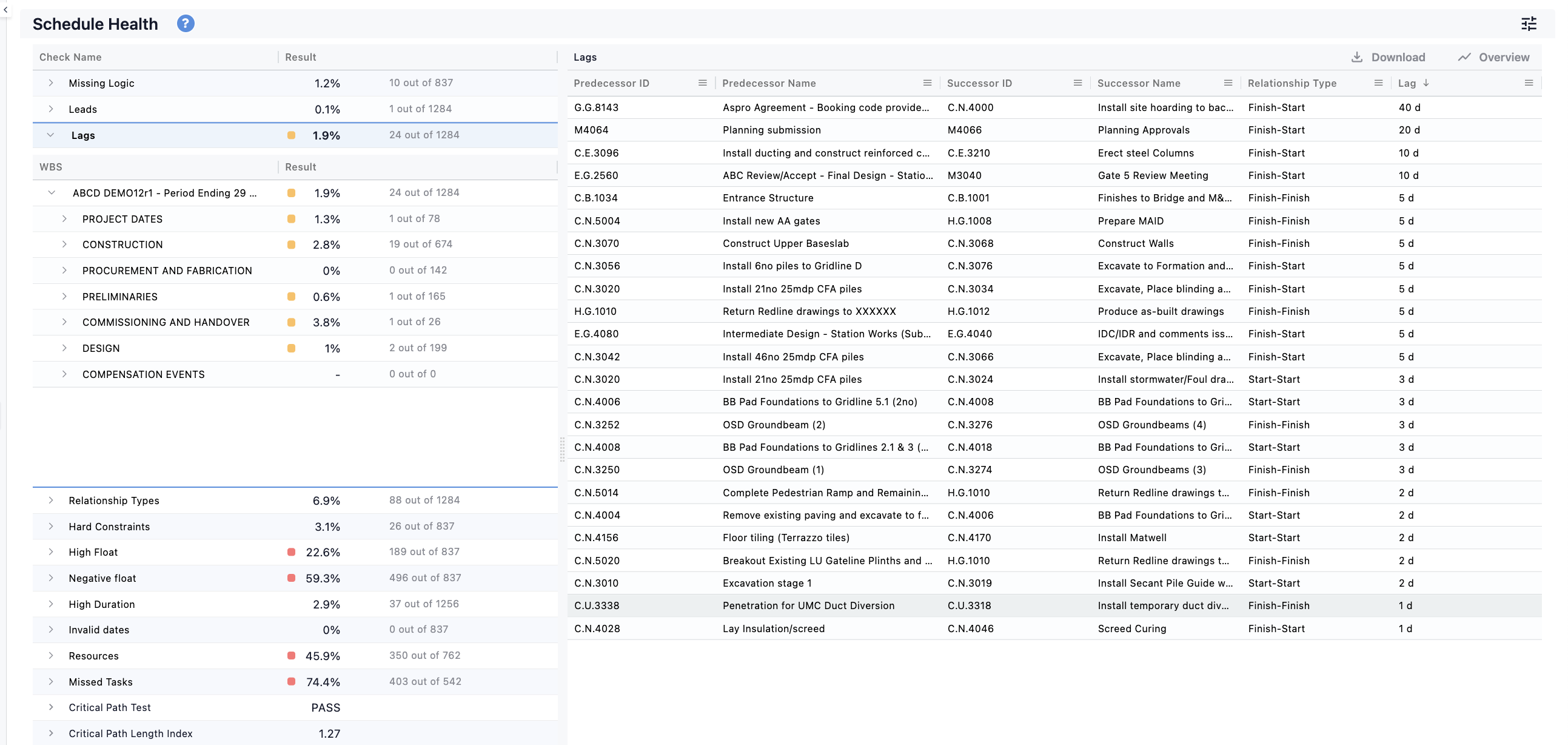Image resolution: width=1568 pixels, height=745 pixels.
Task: Expand Relationship Types check
Action: click(51, 500)
